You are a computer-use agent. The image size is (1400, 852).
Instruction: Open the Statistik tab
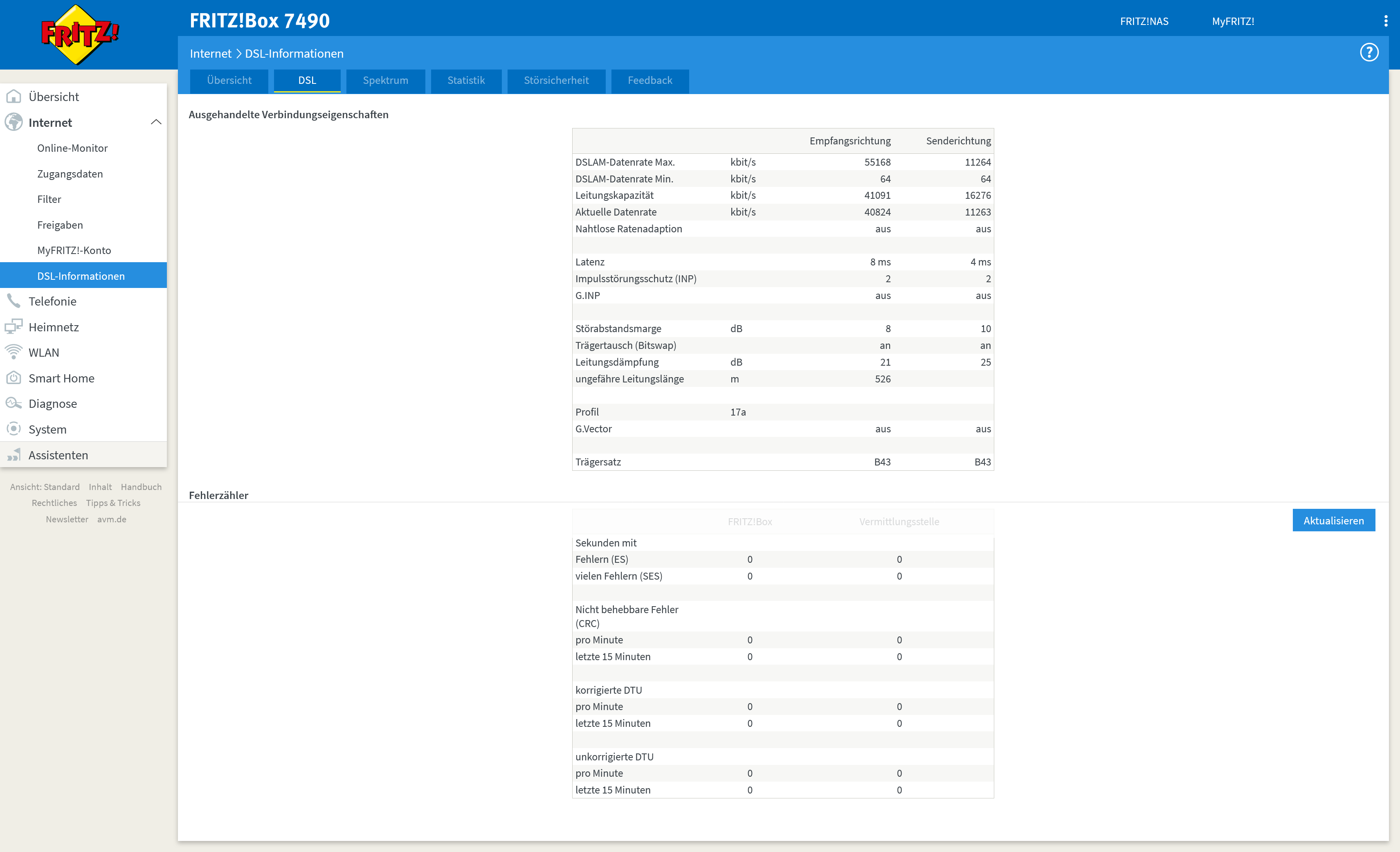(466, 81)
